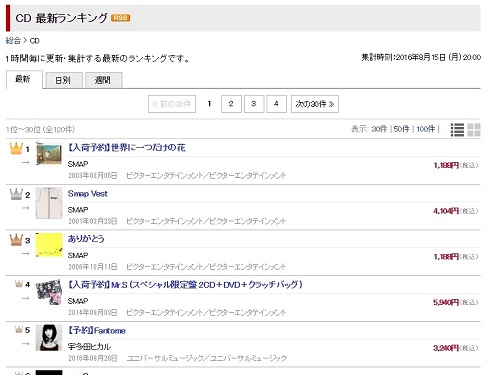This screenshot has height=375, width=490.
Task: Click price 5,940円
Action: (x=446, y=302)
